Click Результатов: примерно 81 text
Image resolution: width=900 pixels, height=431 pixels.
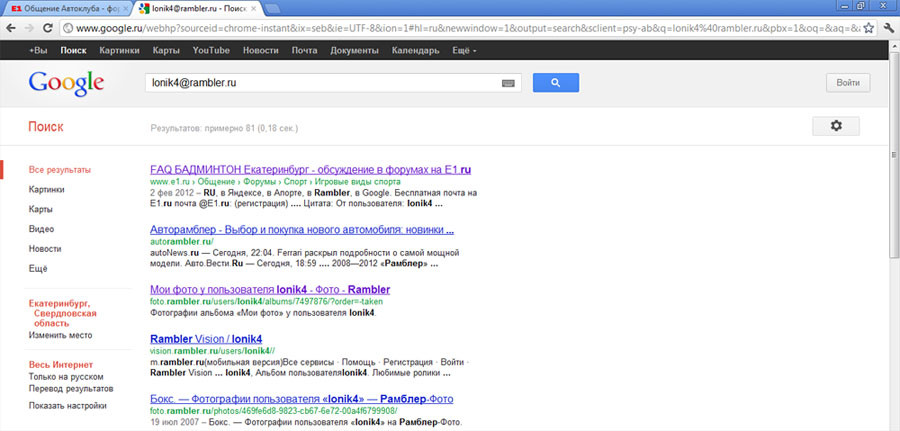pos(224,128)
